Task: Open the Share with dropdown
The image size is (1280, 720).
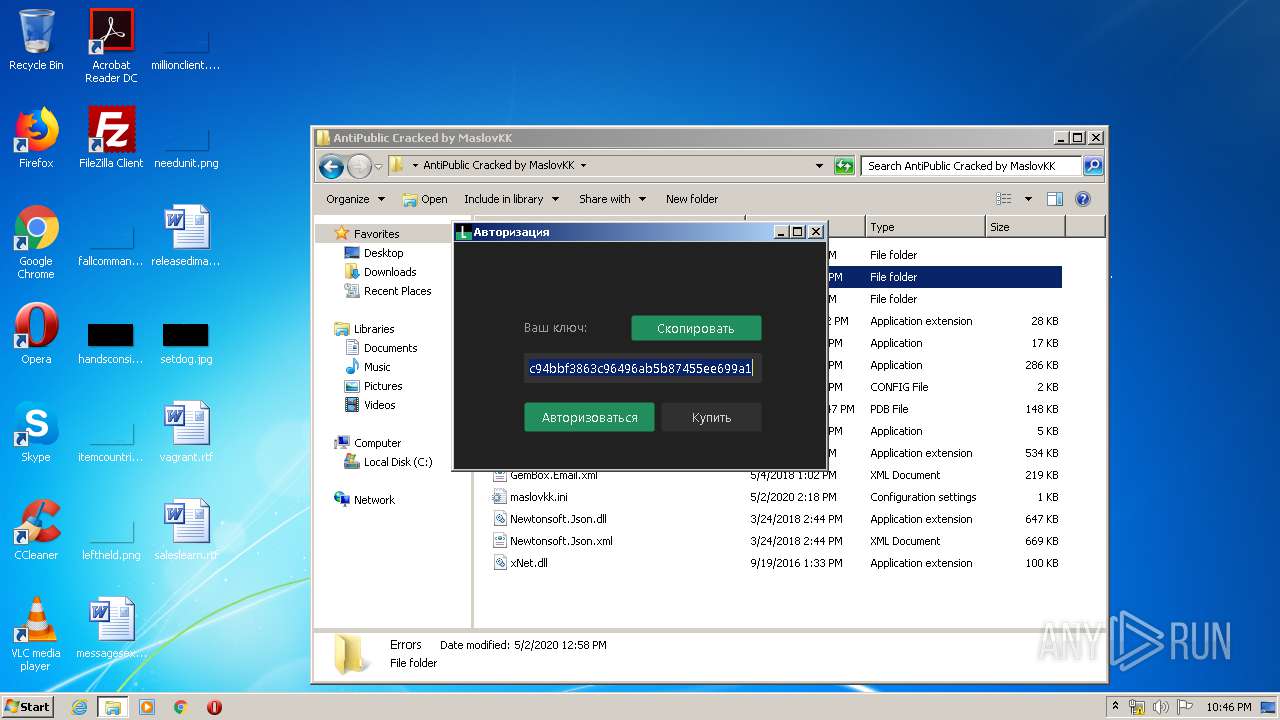Action: click(x=612, y=199)
